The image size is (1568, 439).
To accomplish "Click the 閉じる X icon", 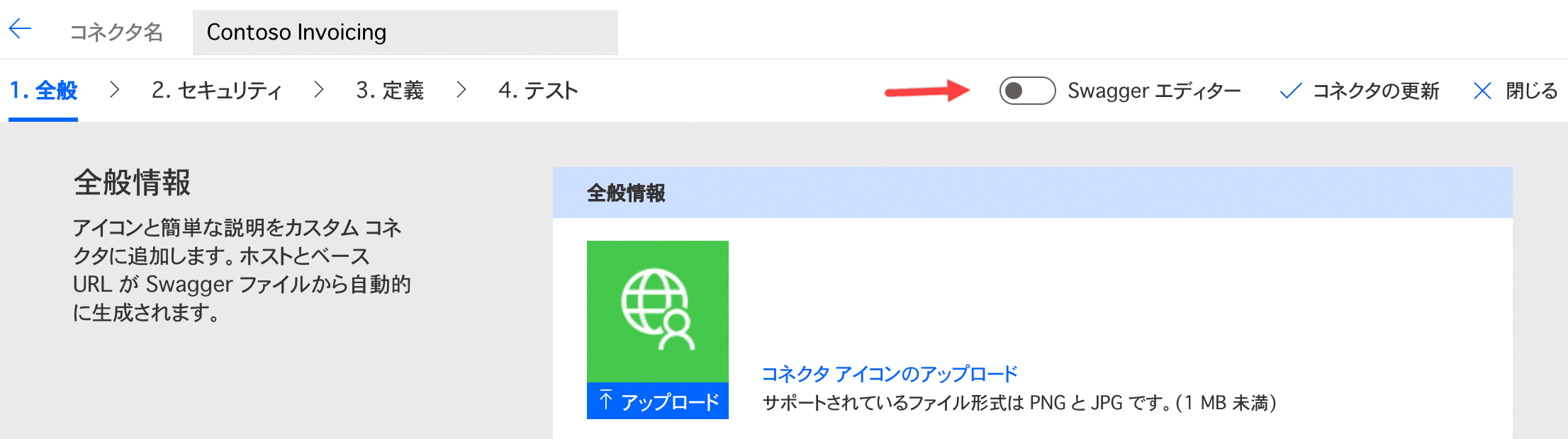I will coord(1482,91).
